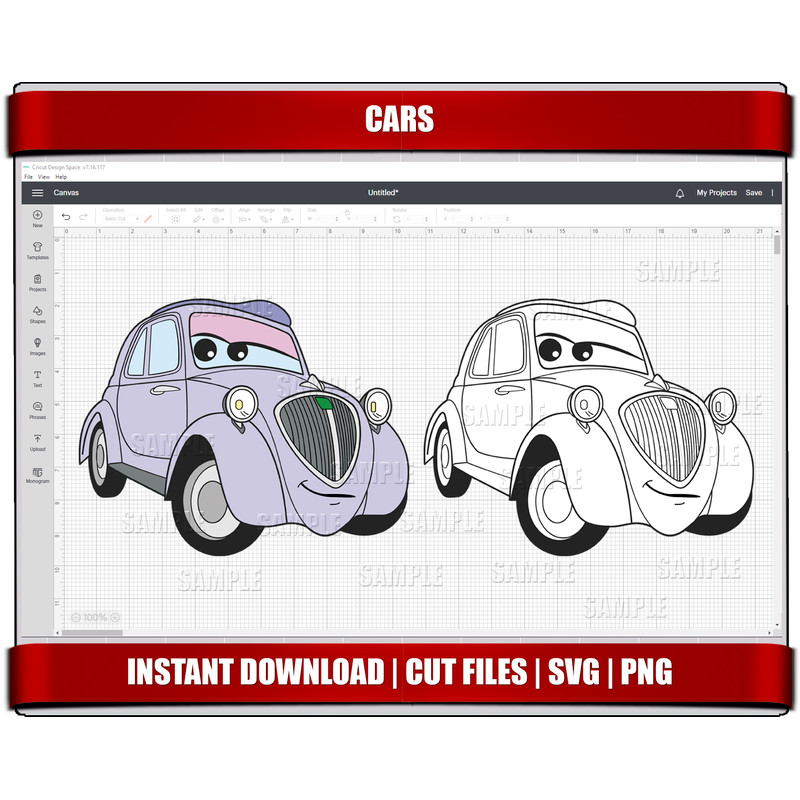800x800 pixels.
Task: Click the Save button
Action: 753,192
